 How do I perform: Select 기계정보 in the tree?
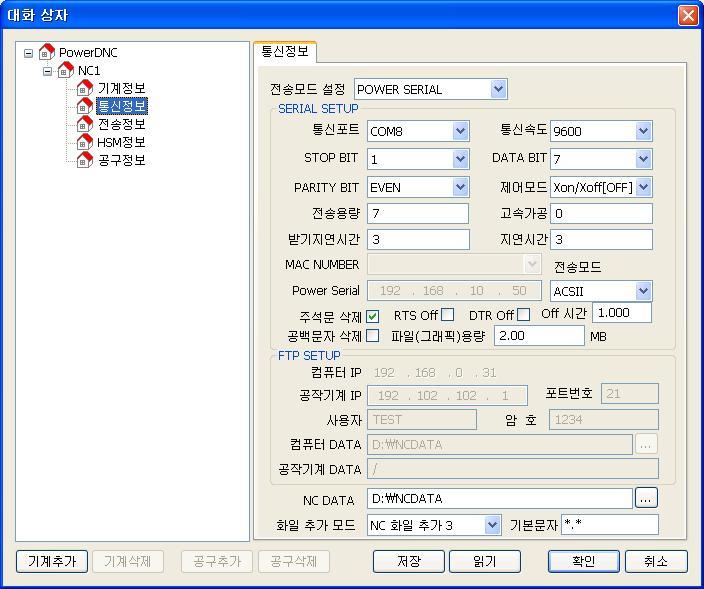coord(122,88)
